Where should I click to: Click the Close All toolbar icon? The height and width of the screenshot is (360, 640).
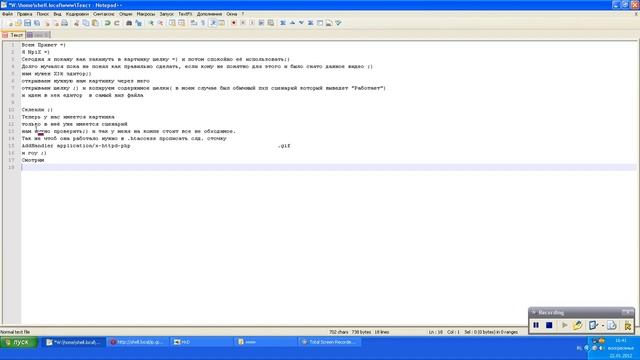pyautogui.click(x=56, y=23)
